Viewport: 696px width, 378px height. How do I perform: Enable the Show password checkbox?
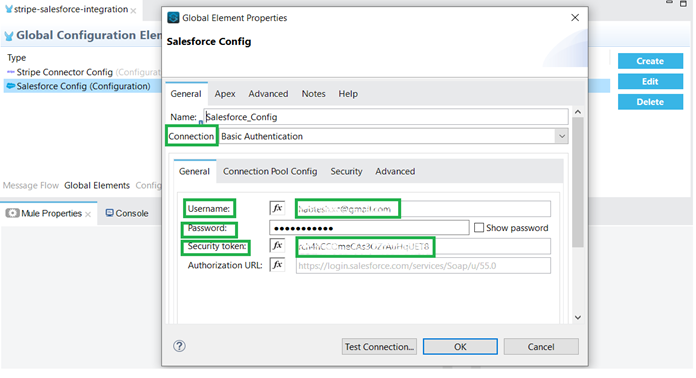478,228
